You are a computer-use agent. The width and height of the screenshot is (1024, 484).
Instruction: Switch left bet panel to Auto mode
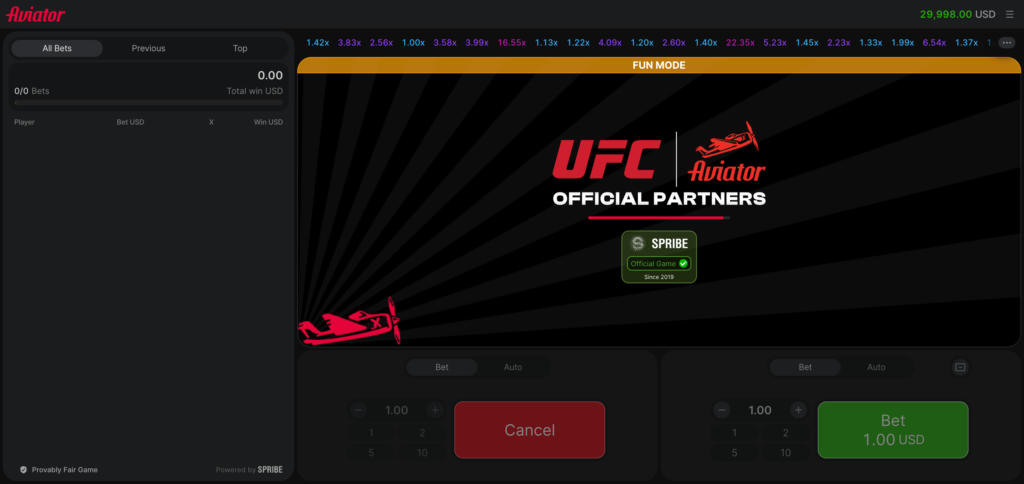[513, 367]
